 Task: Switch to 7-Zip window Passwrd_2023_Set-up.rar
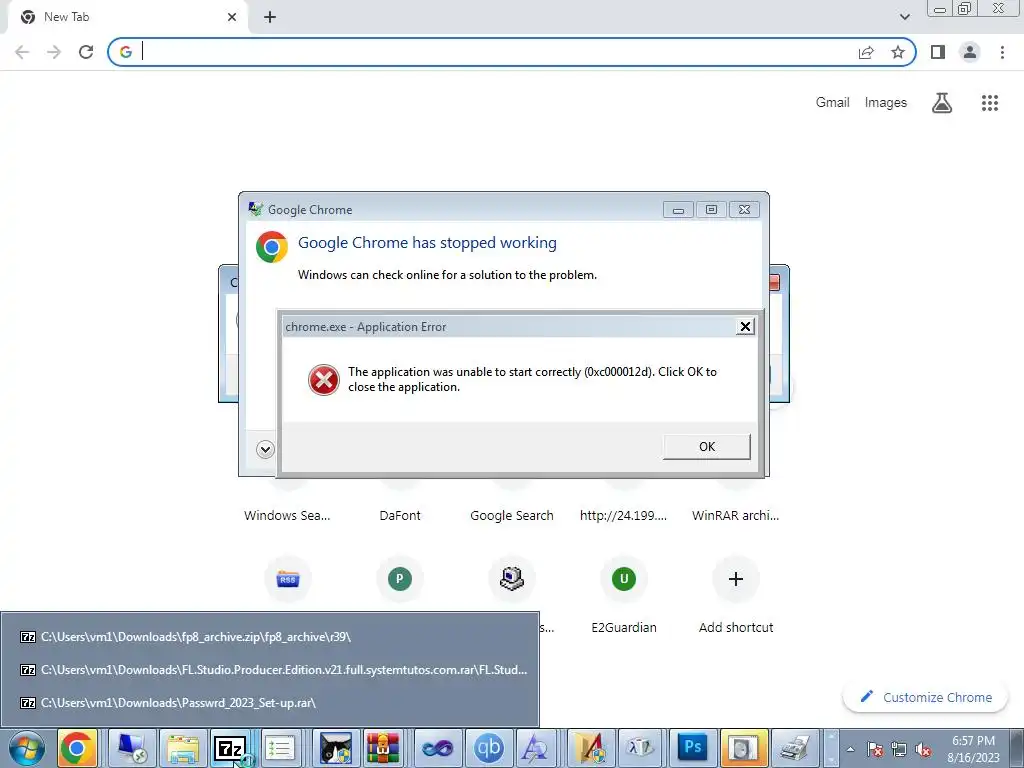270,703
